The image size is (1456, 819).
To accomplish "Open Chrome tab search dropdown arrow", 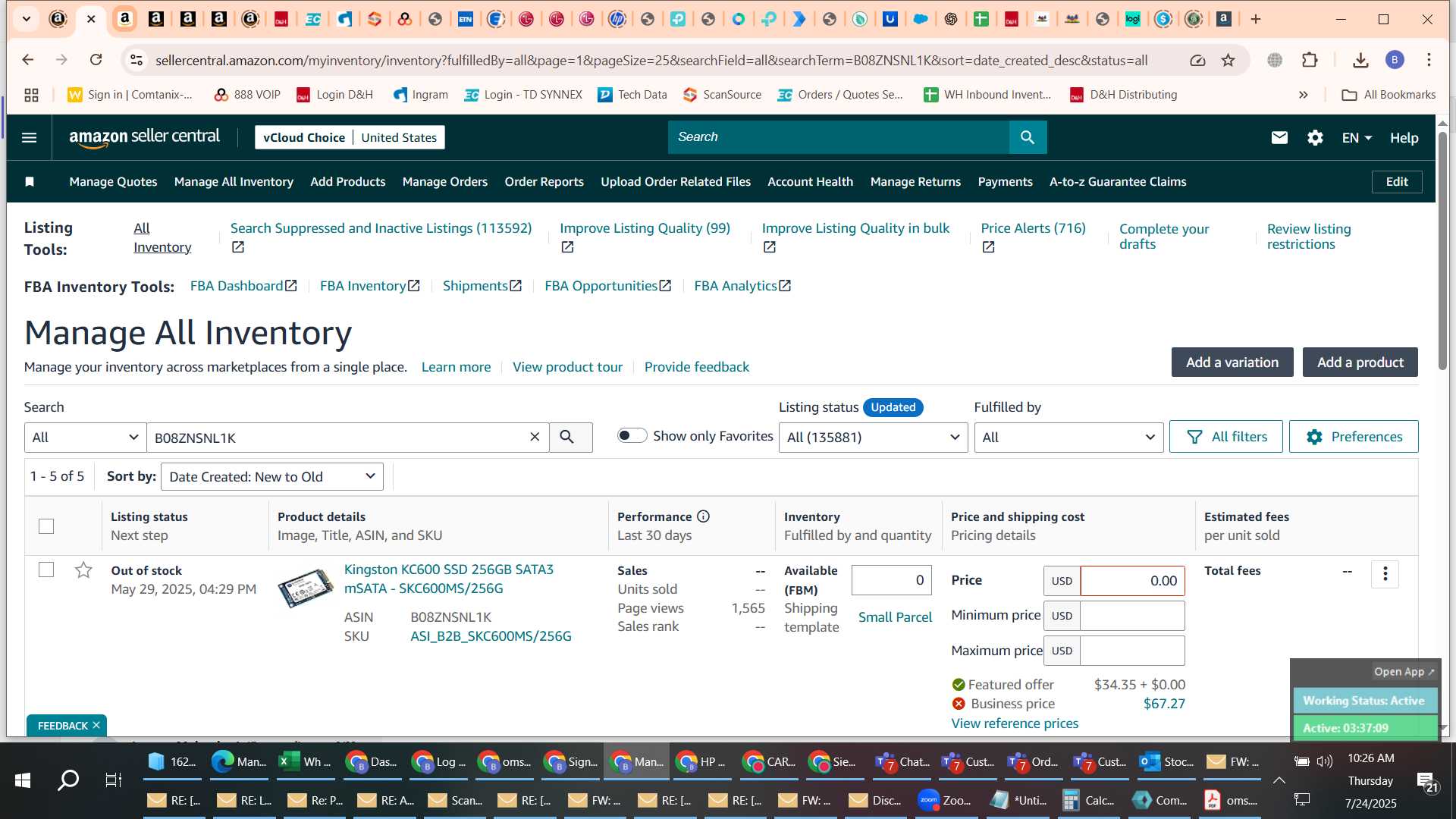I will point(27,19).
